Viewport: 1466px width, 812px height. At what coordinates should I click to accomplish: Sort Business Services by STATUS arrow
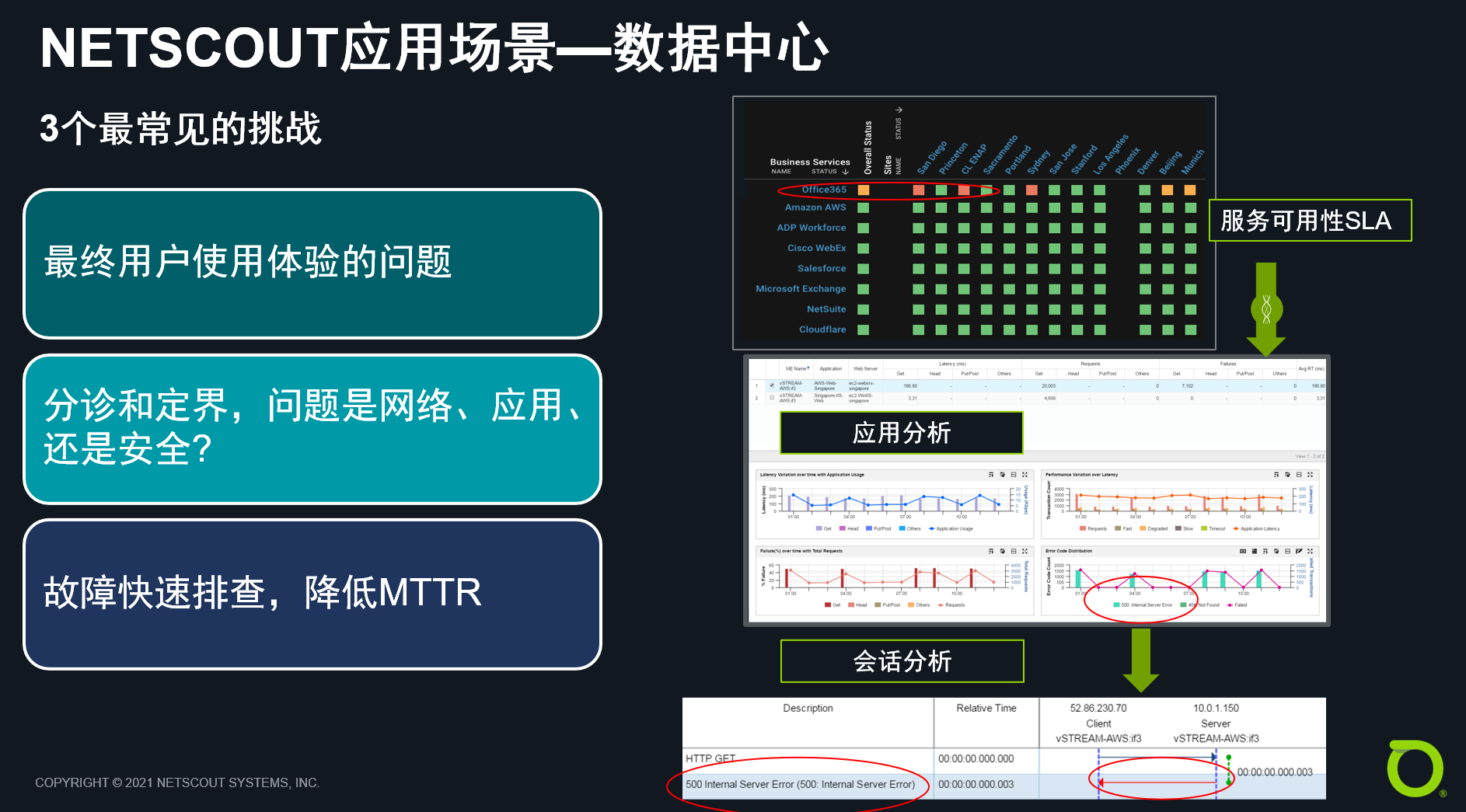pyautogui.click(x=845, y=172)
